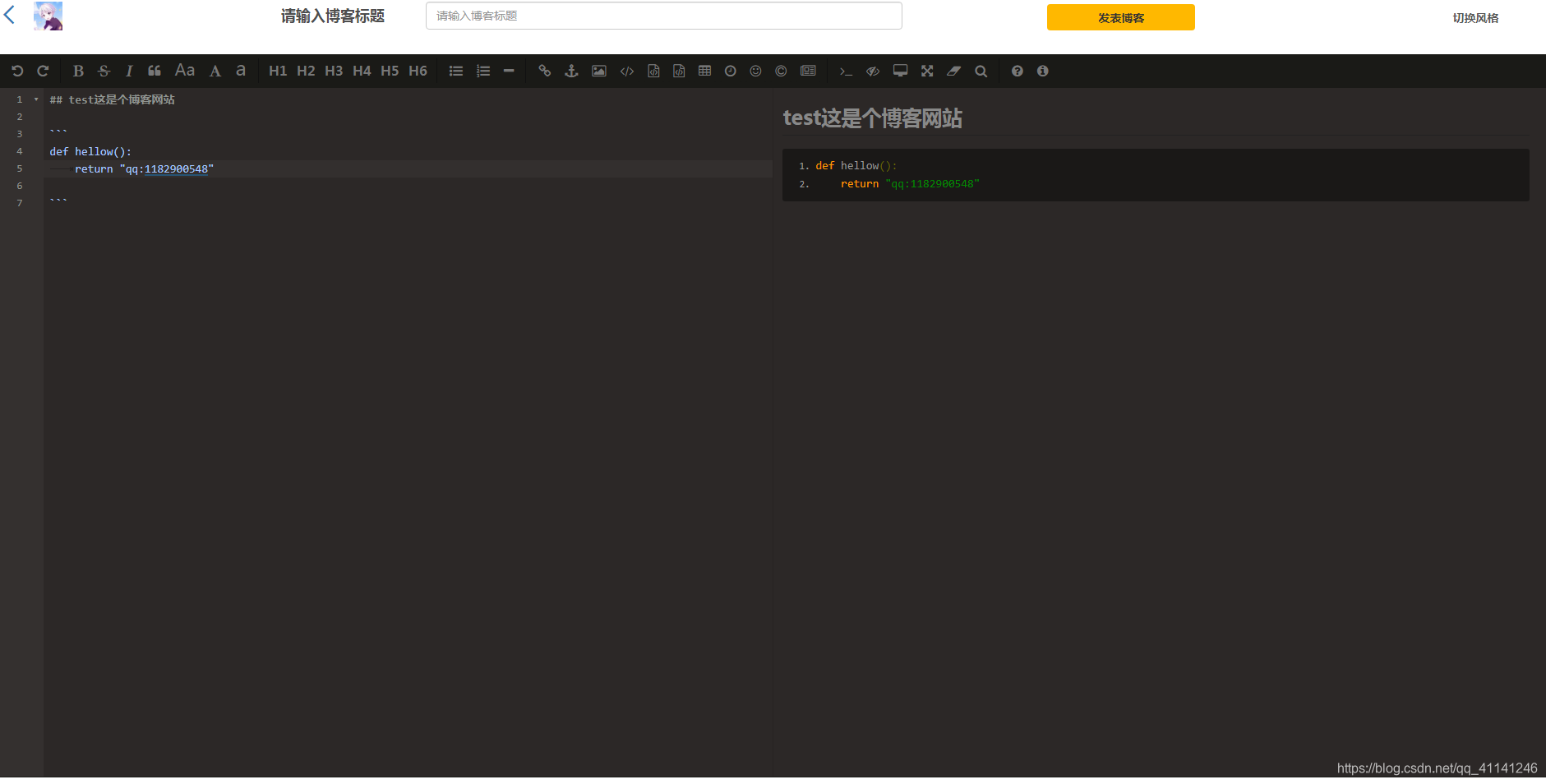Click '## test这是个博客网站' heading source line
1546x784 pixels.
(x=112, y=99)
